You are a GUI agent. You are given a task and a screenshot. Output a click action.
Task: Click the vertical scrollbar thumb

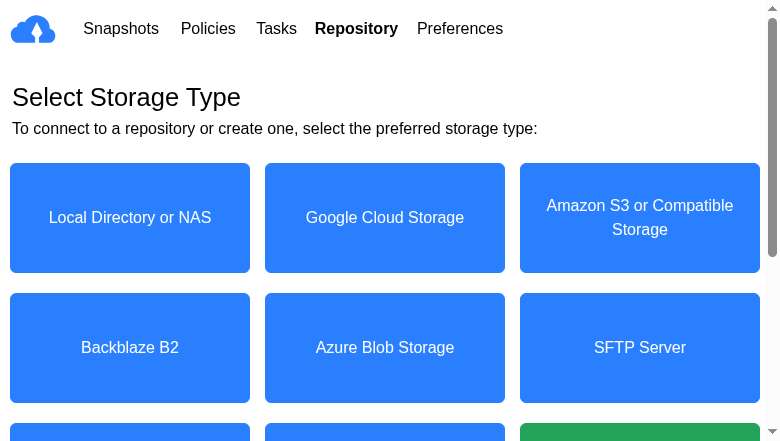point(772,135)
